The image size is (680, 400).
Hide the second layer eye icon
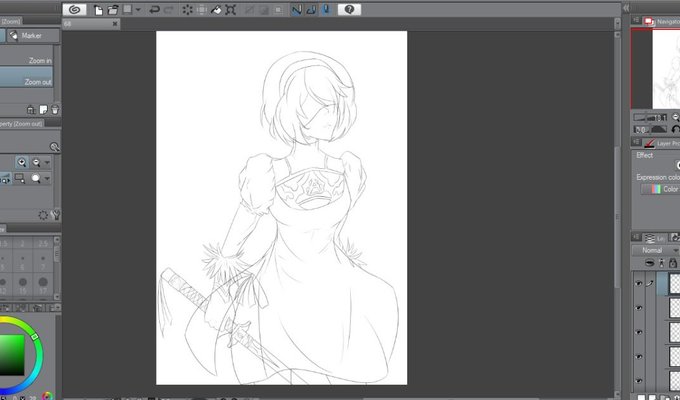click(639, 308)
